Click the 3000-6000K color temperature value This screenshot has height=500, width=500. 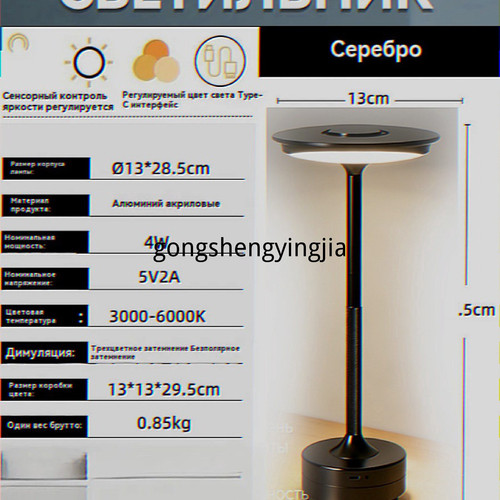tap(157, 316)
